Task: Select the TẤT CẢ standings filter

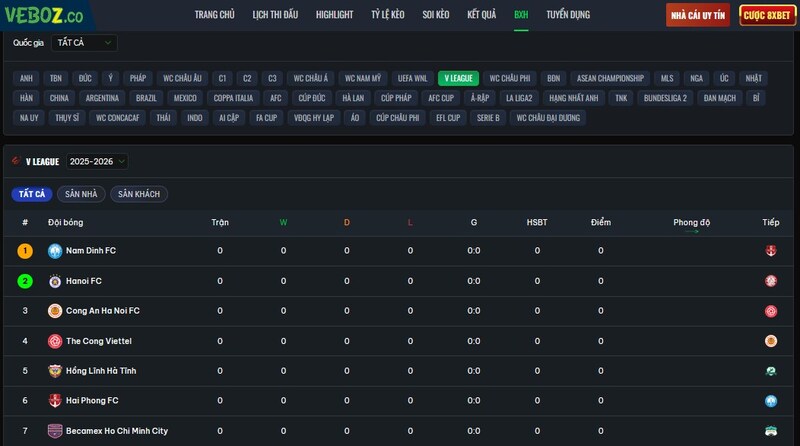Action: click(x=32, y=194)
